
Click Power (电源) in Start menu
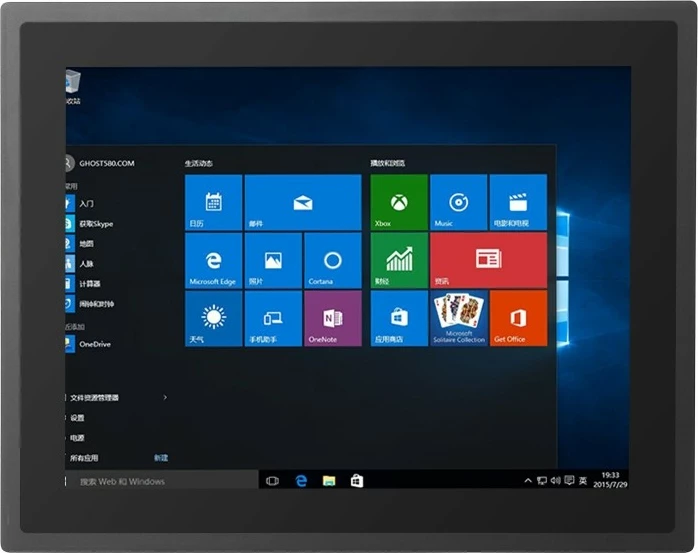(78, 437)
